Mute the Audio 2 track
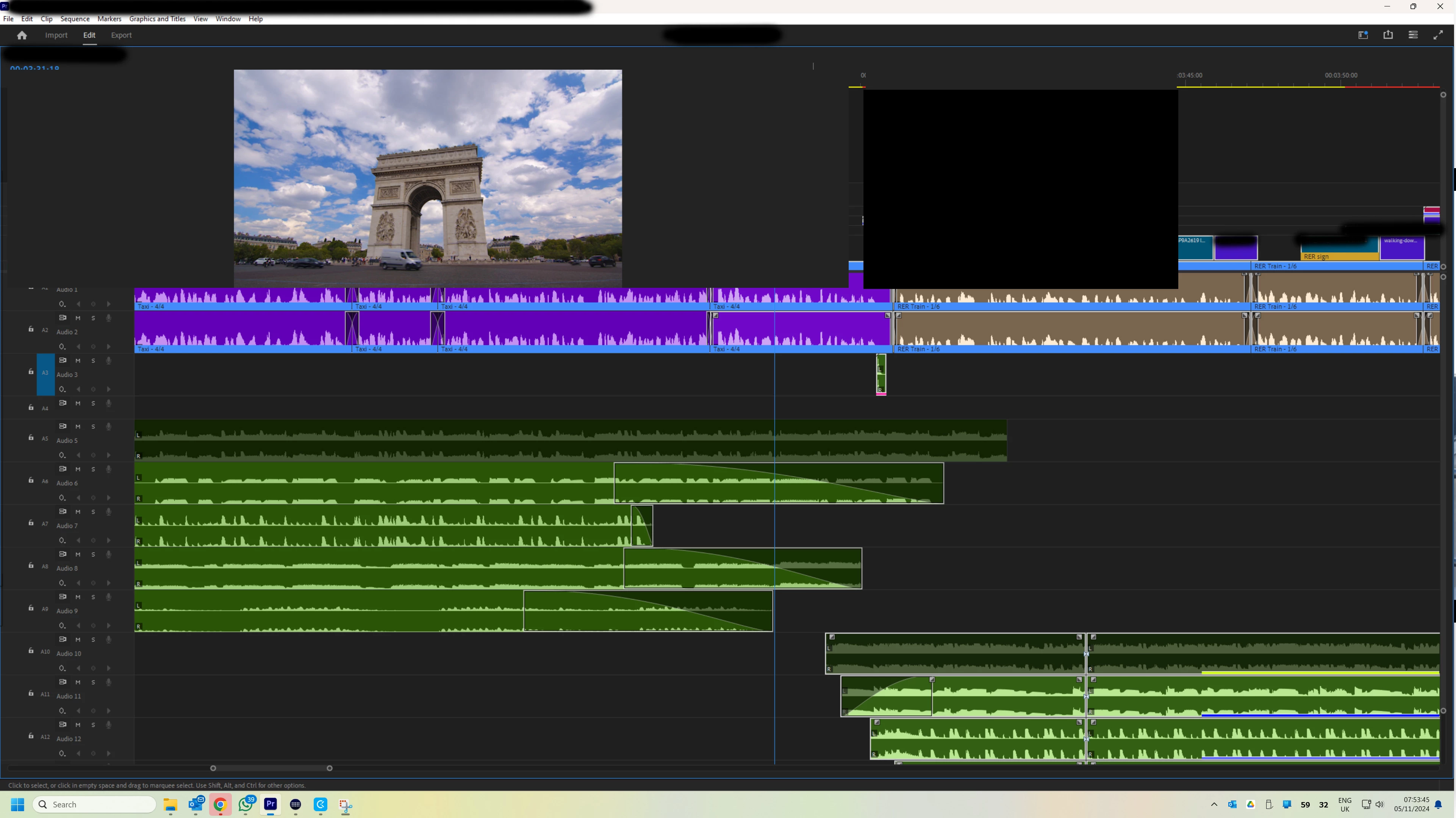This screenshot has width=1456, height=818. 78,318
